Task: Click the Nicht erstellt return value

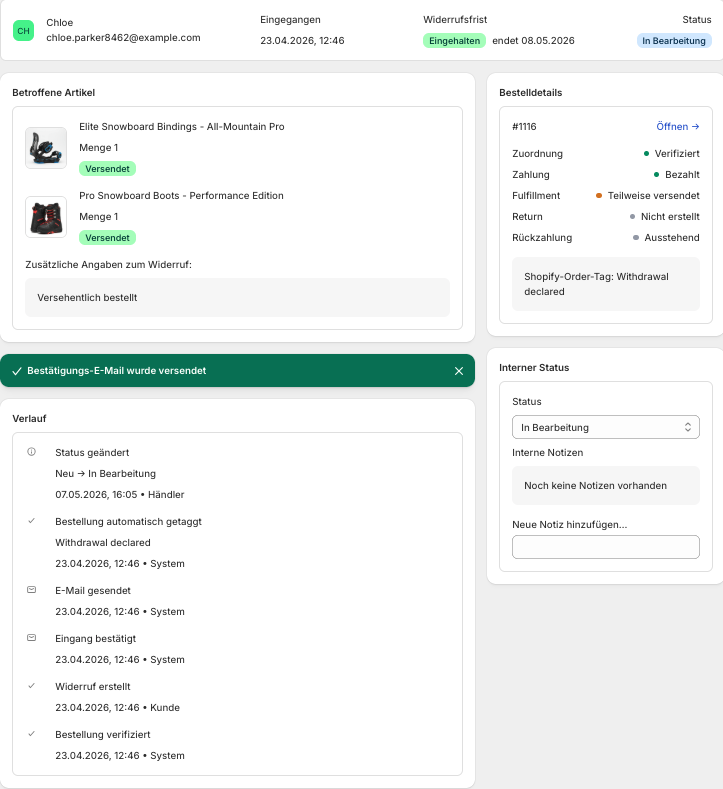Action: (670, 217)
